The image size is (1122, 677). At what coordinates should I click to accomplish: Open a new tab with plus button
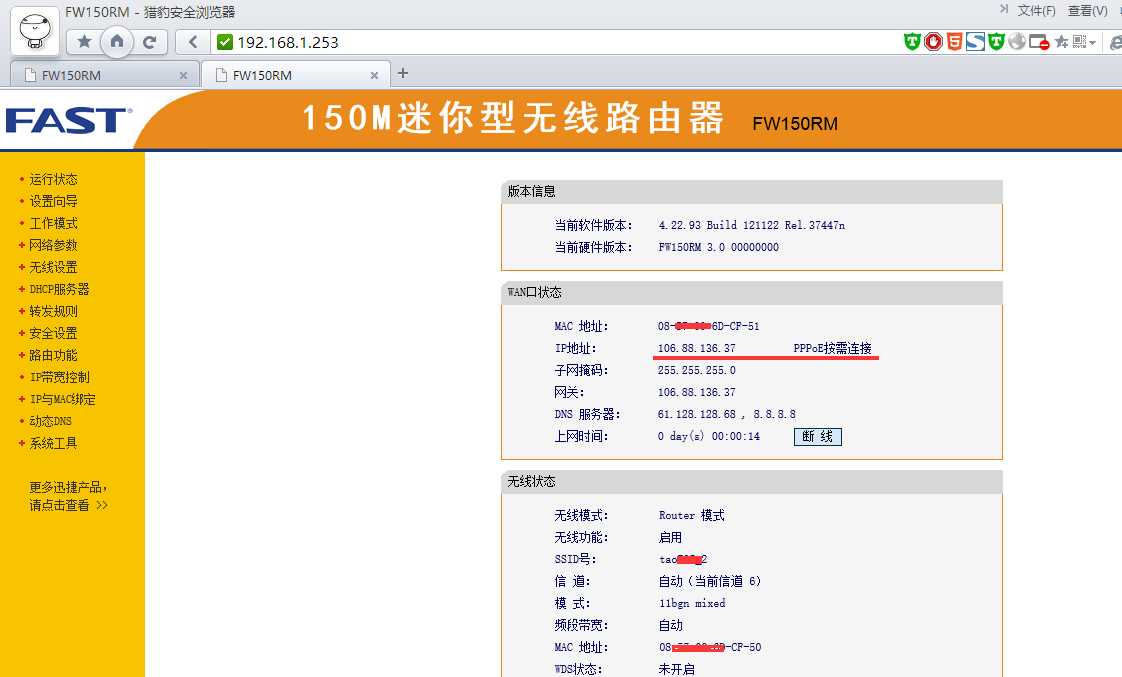(403, 73)
